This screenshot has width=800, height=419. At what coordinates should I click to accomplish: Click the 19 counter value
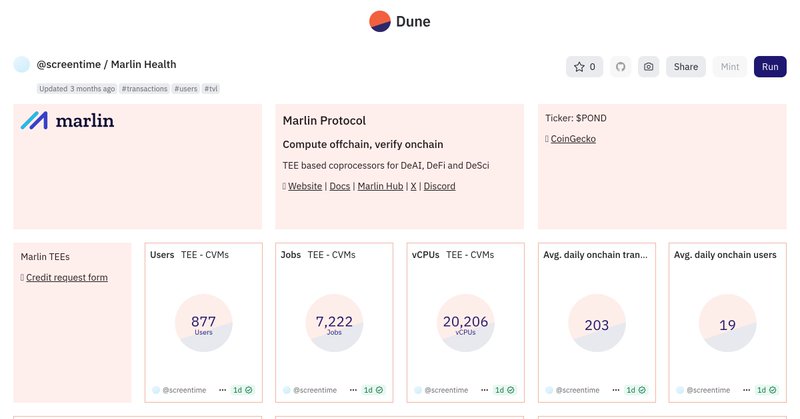(x=727, y=325)
